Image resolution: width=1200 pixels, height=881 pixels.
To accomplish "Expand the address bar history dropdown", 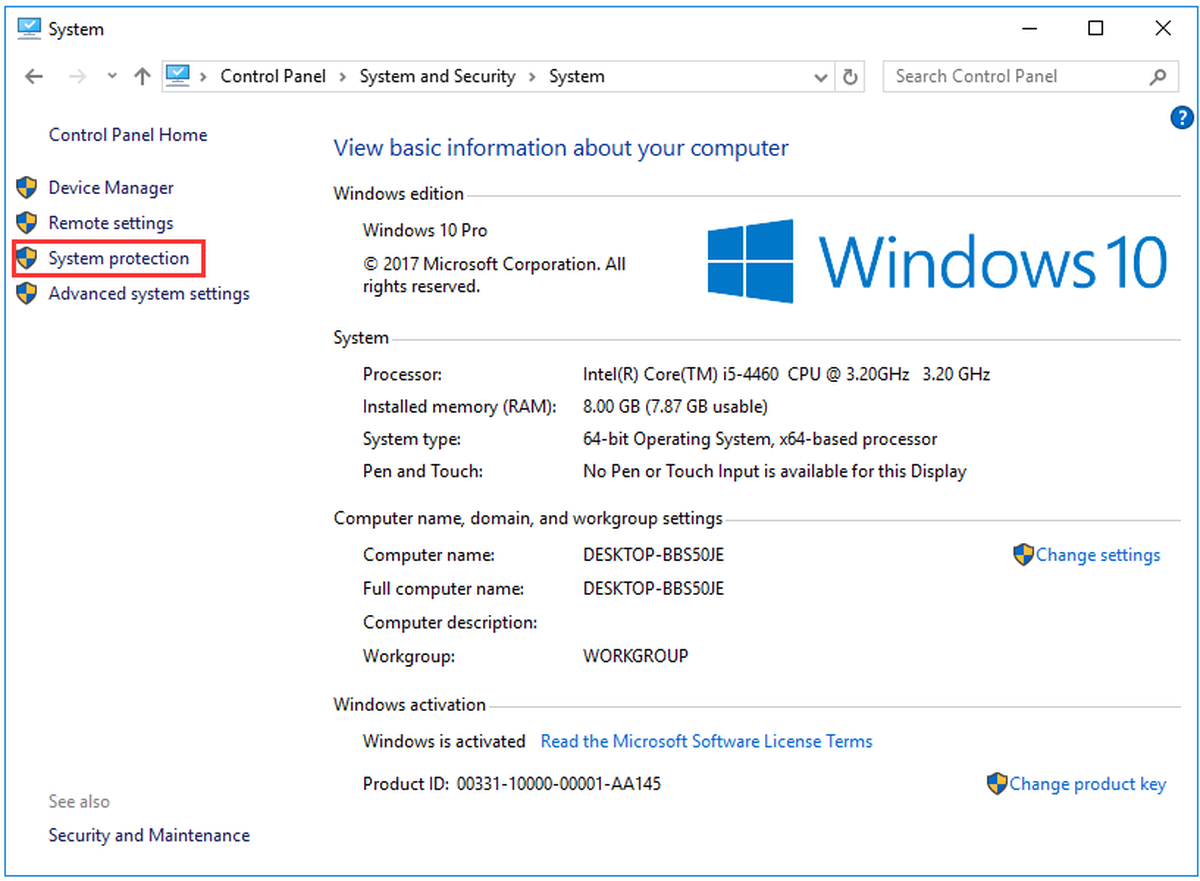I will coord(822,77).
